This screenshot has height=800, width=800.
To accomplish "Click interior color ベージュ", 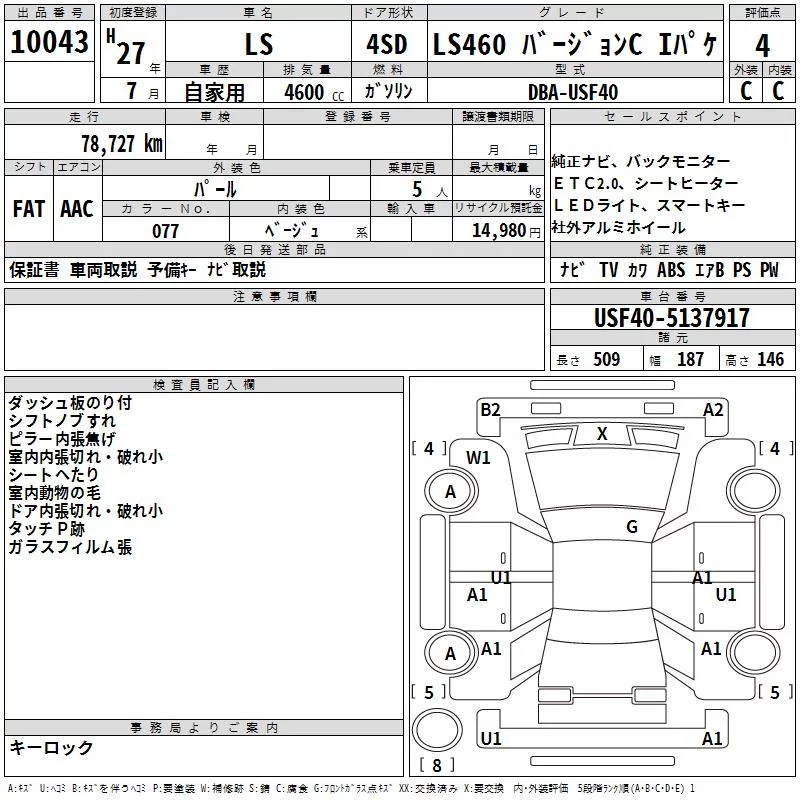I will click(292, 231).
